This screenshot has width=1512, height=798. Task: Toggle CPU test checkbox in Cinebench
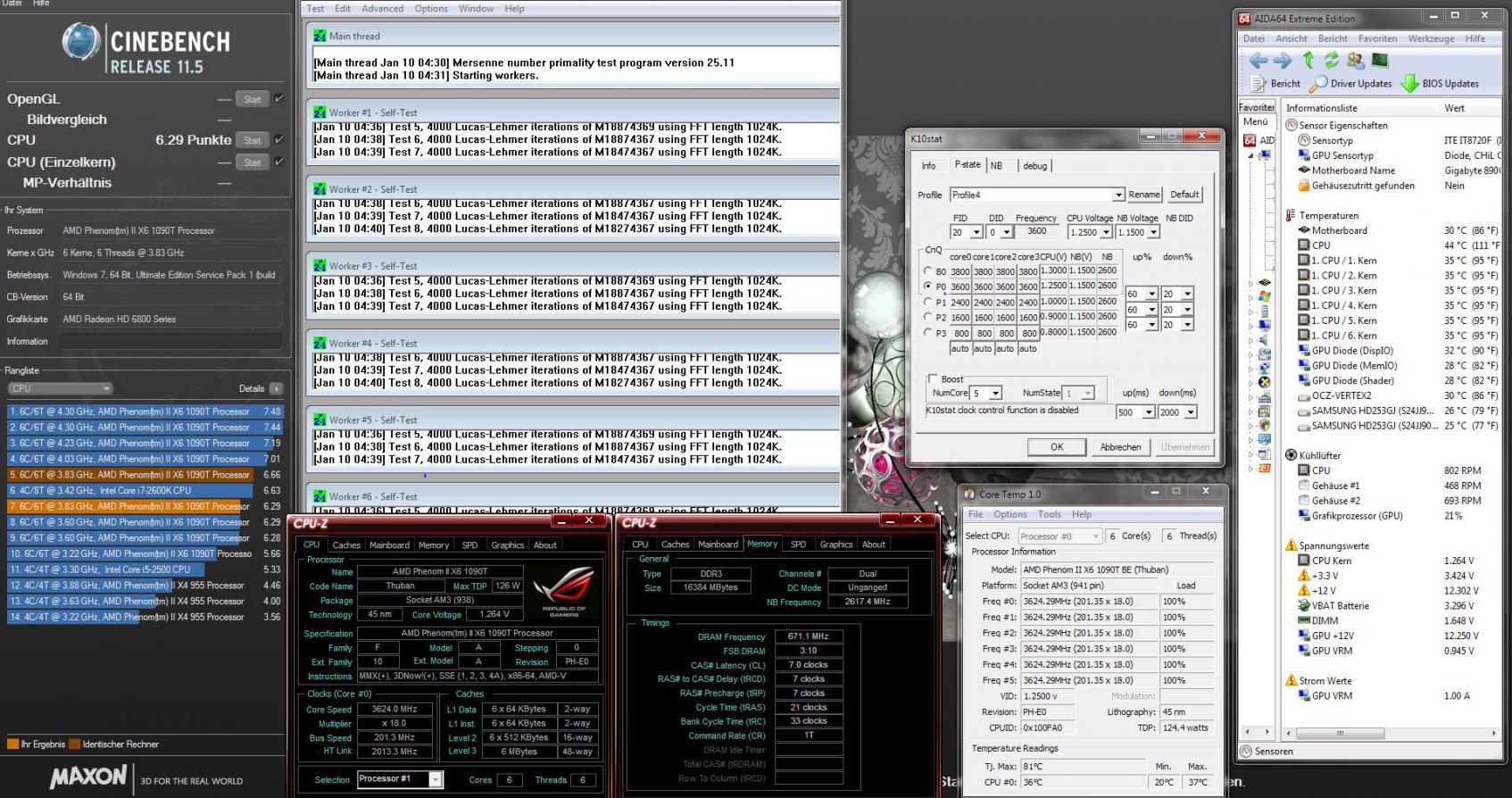tap(279, 139)
